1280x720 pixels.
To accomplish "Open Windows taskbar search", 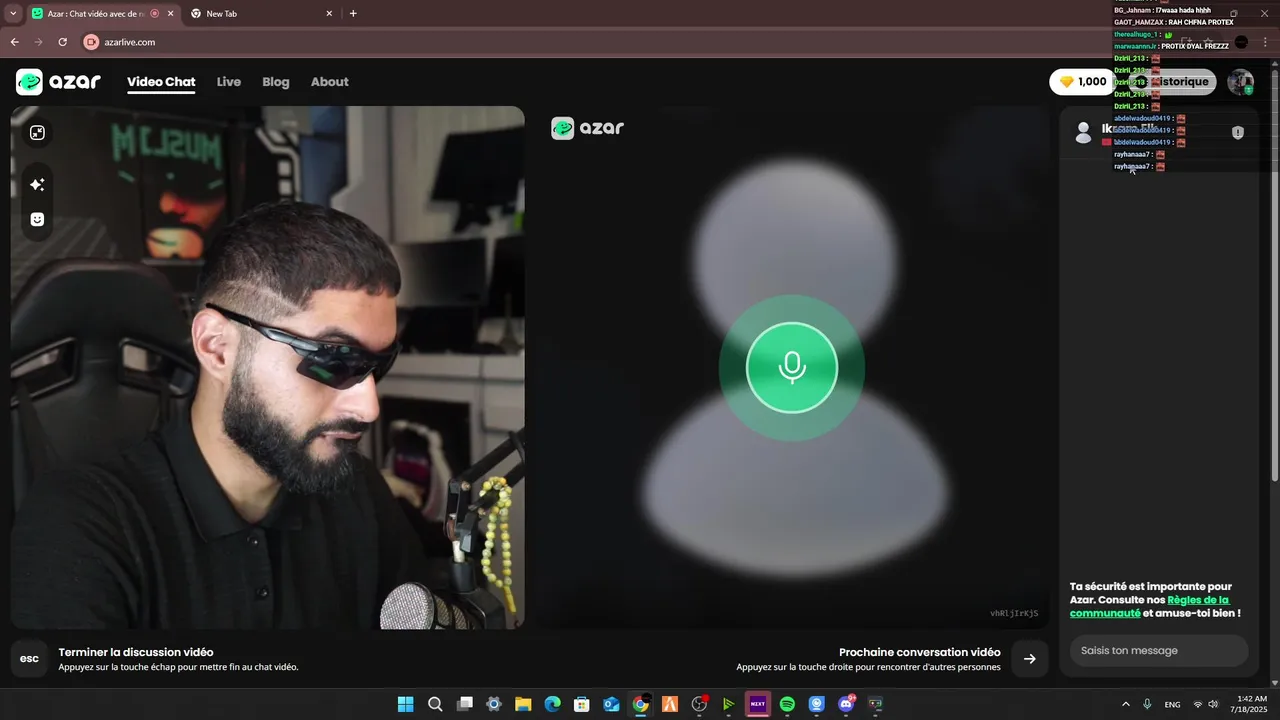I will (x=435, y=704).
